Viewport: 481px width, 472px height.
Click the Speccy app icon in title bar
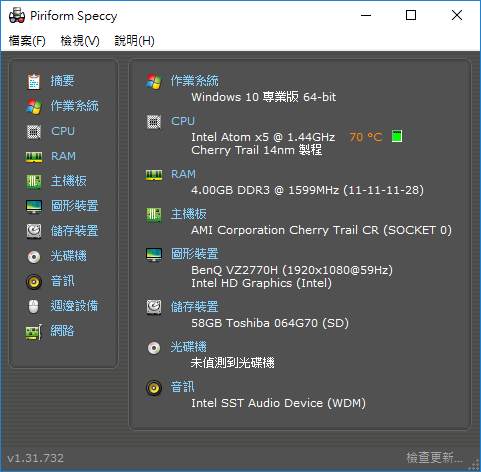(x=17, y=15)
